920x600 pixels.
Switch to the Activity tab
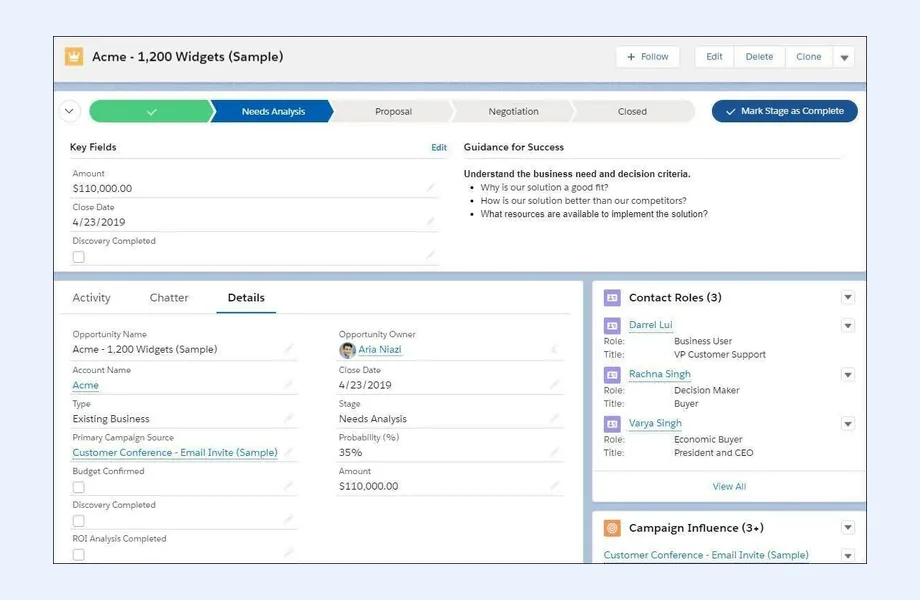click(91, 297)
